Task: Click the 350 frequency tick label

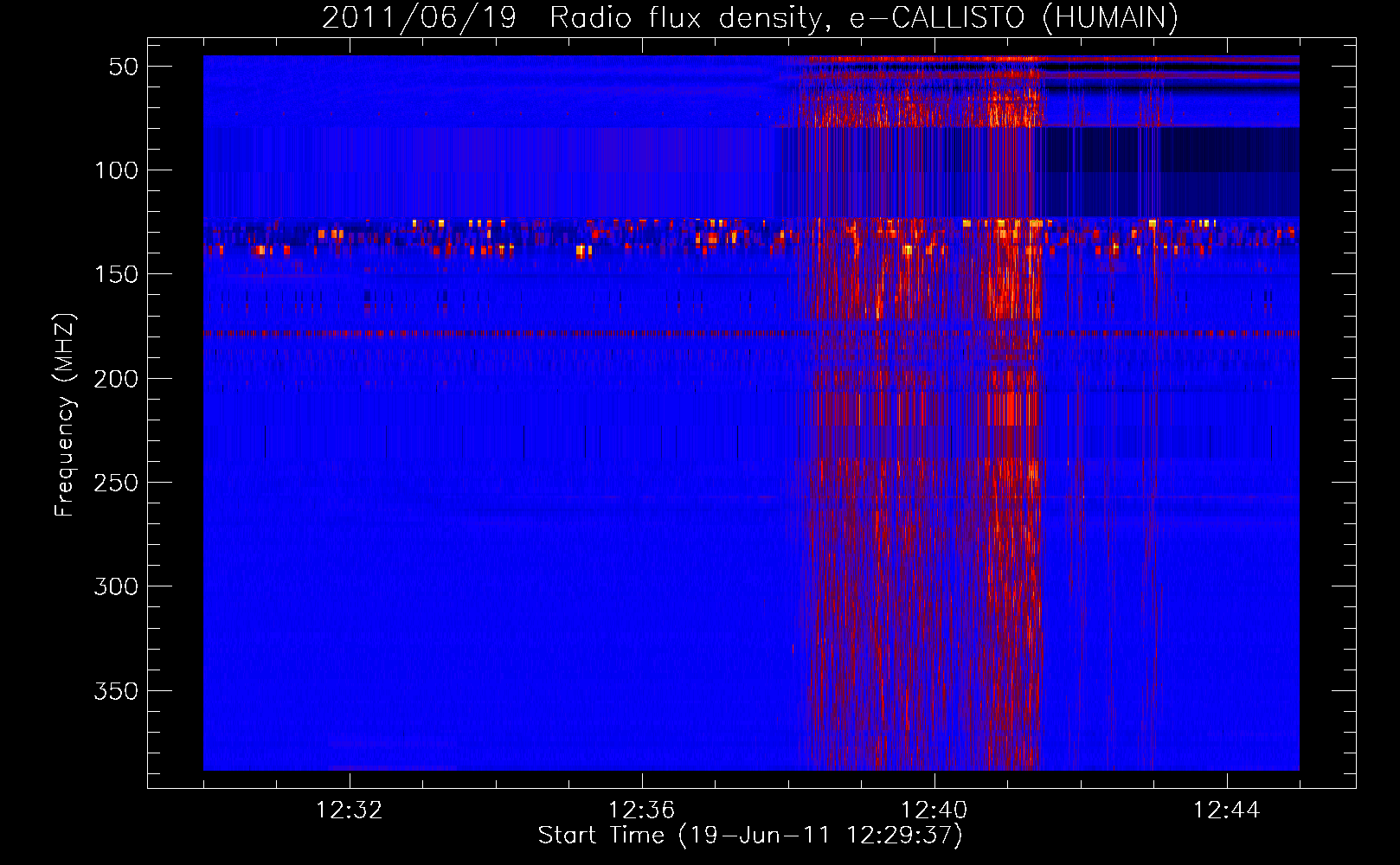Action: pyautogui.click(x=116, y=691)
